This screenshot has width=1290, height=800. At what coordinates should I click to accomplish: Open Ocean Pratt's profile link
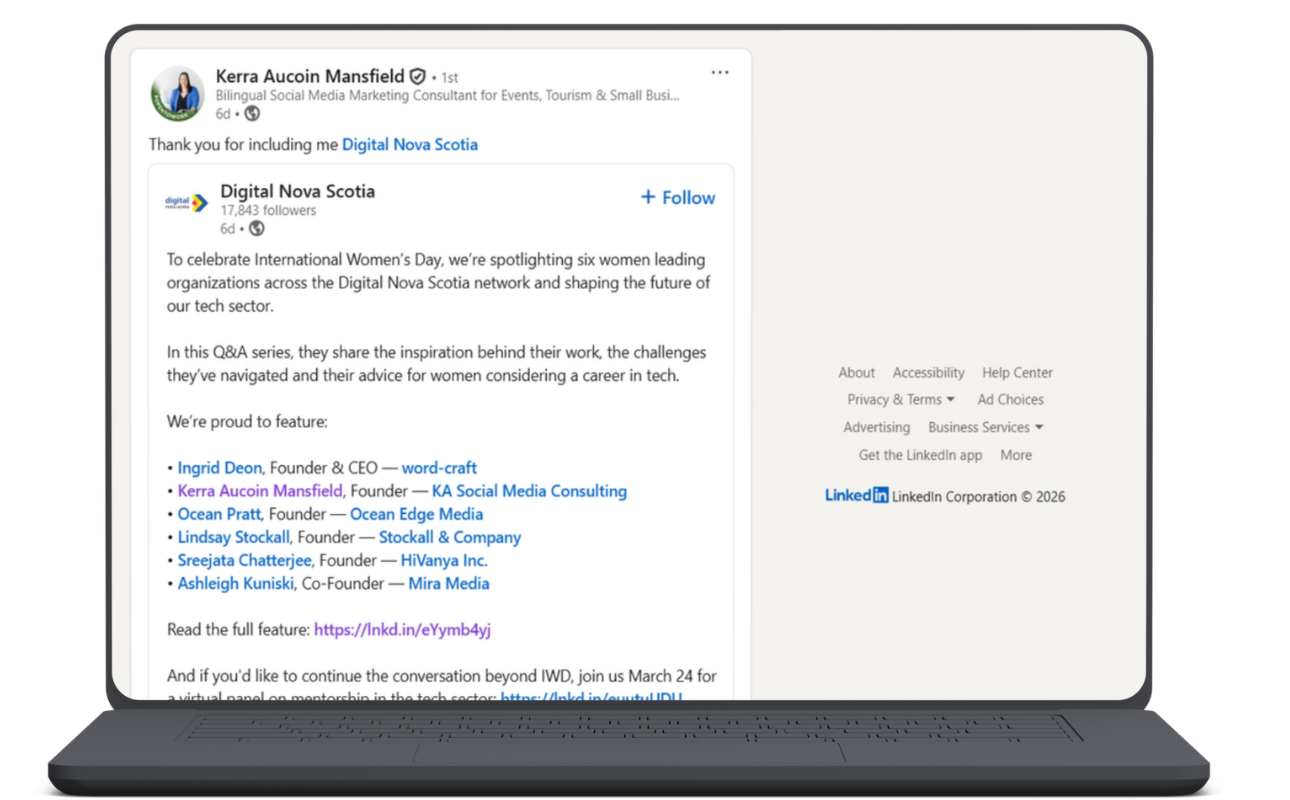[x=219, y=514]
